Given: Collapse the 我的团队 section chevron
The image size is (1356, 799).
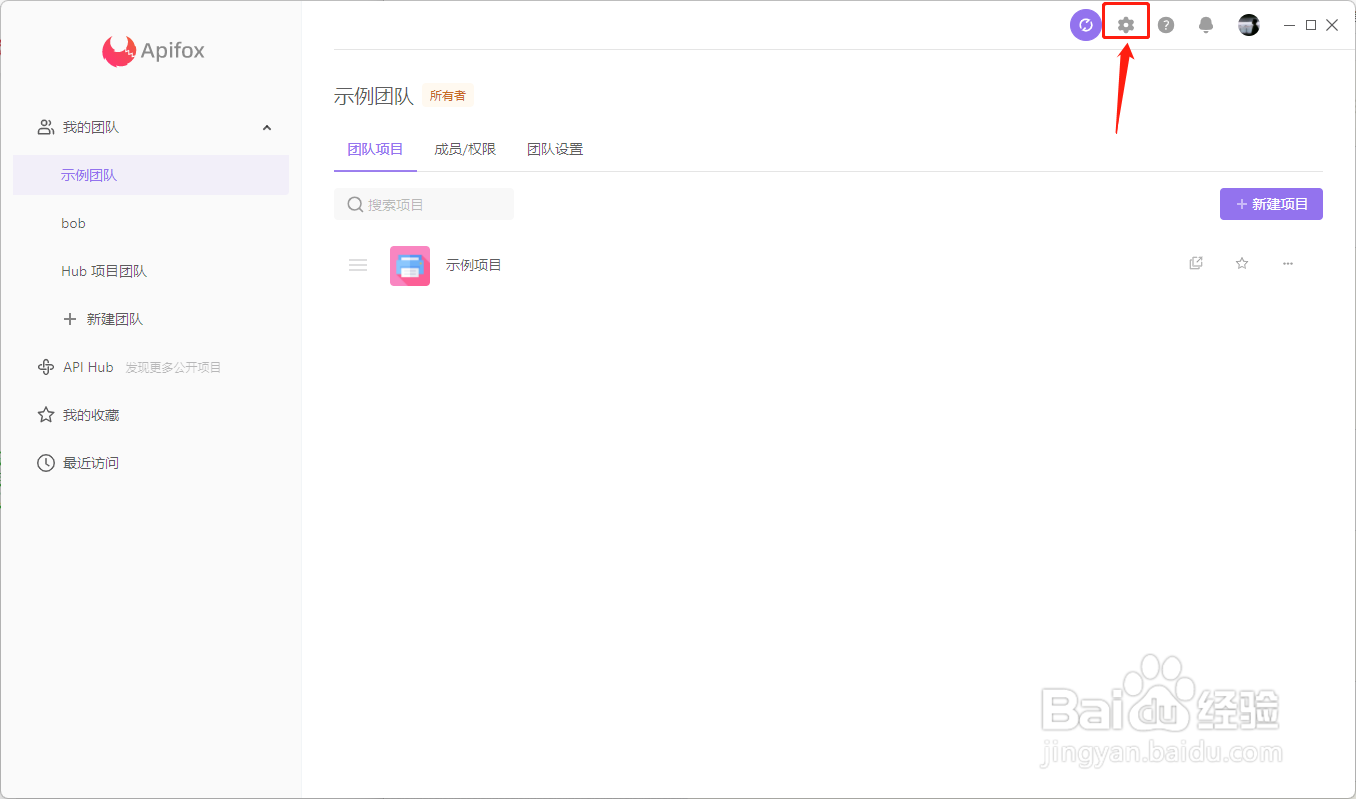Looking at the screenshot, I should (266, 128).
